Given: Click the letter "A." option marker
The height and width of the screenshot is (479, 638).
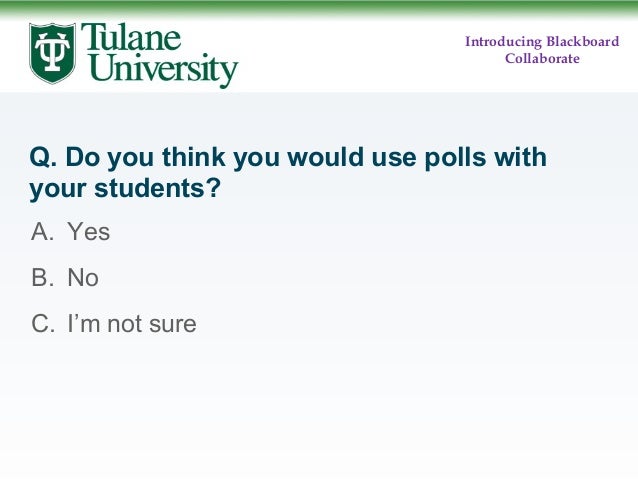Looking at the screenshot, I should coord(42,232).
